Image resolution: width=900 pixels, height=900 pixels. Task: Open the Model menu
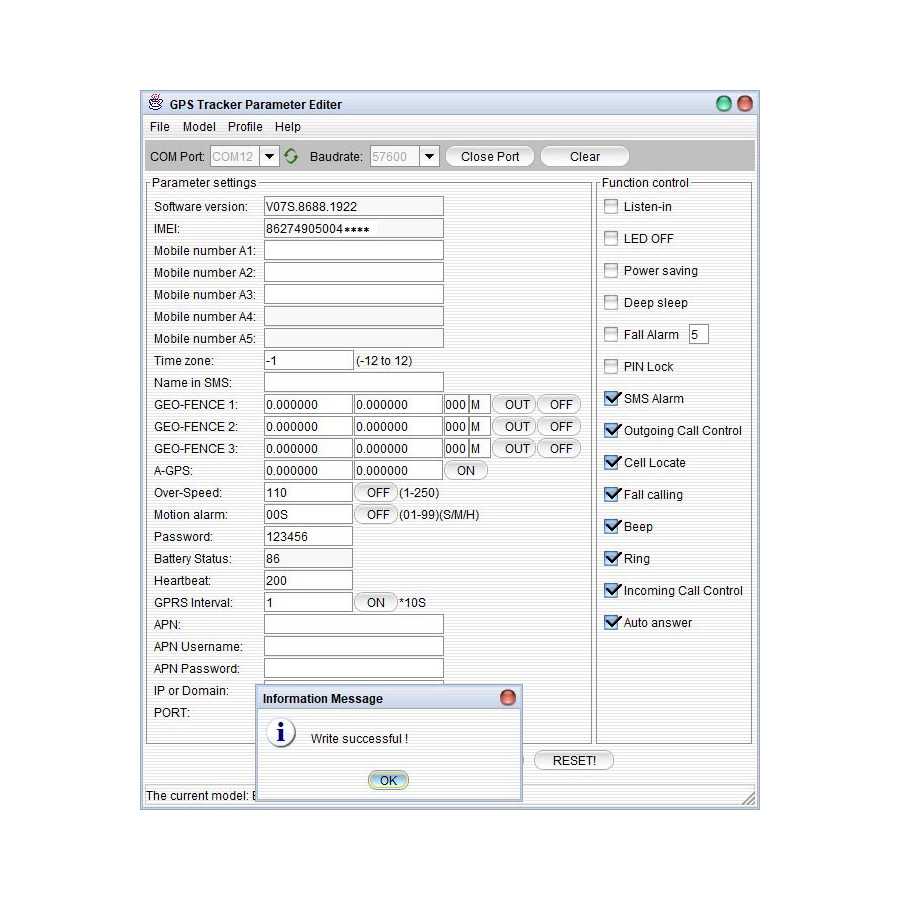(199, 127)
